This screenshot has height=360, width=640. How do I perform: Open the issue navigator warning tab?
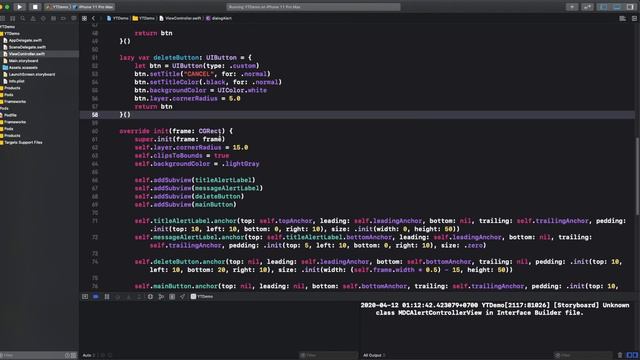33,18
